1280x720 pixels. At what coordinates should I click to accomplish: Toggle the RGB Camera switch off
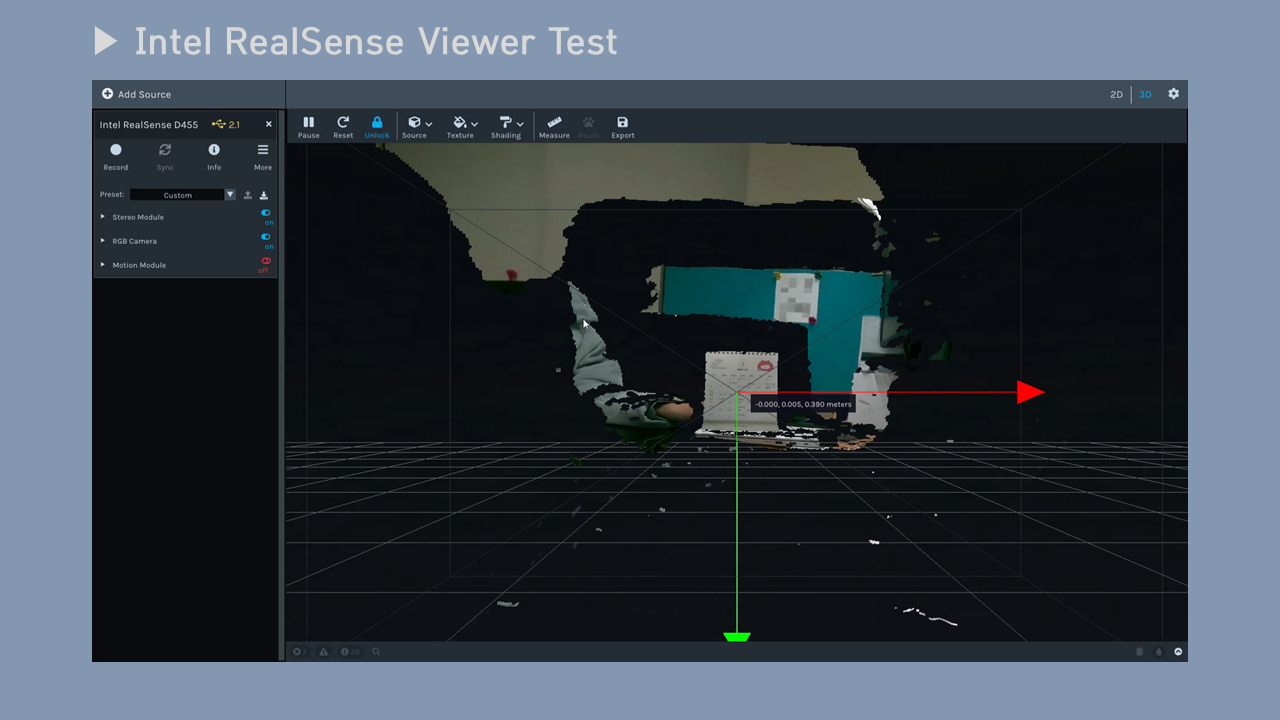click(266, 237)
